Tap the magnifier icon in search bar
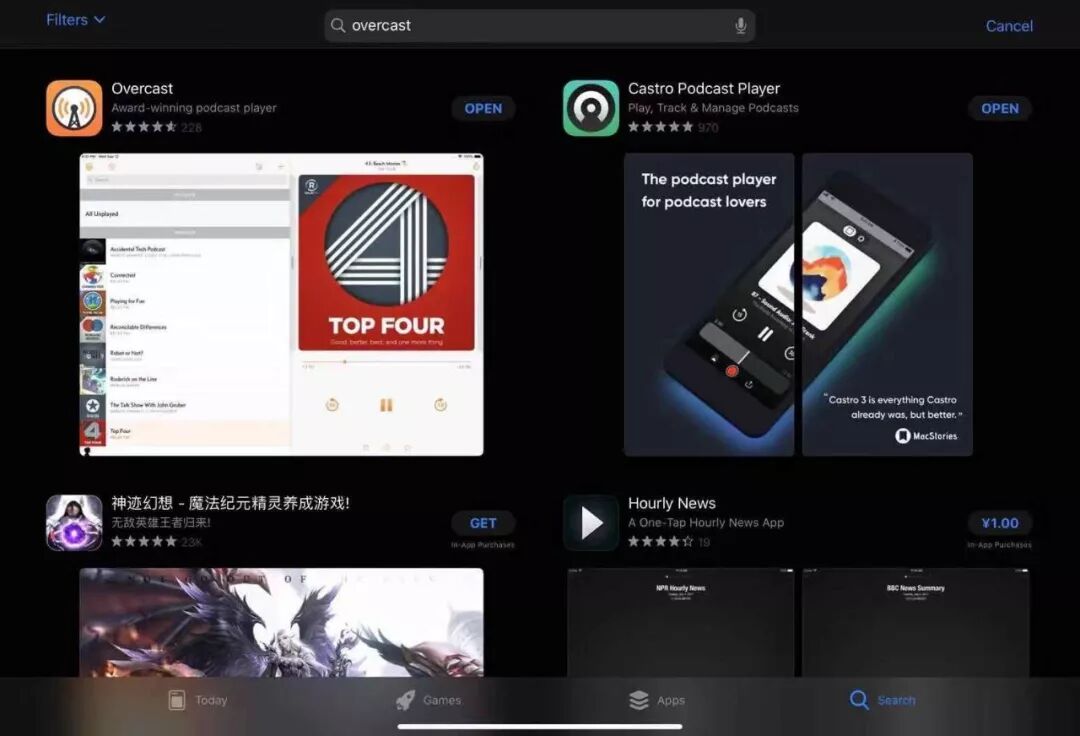This screenshot has width=1080, height=736. point(338,25)
